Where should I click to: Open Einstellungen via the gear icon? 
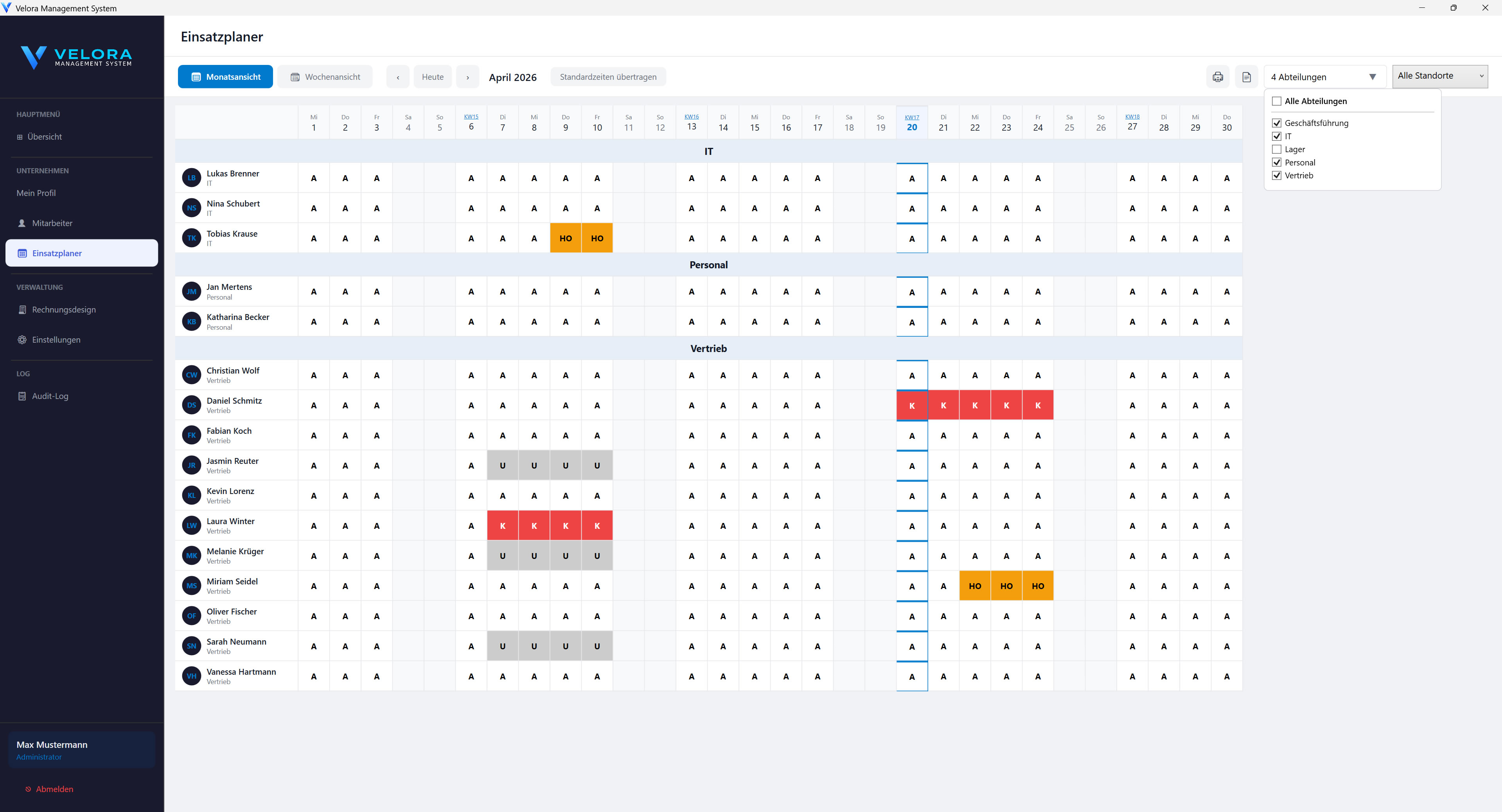pyautogui.click(x=56, y=339)
